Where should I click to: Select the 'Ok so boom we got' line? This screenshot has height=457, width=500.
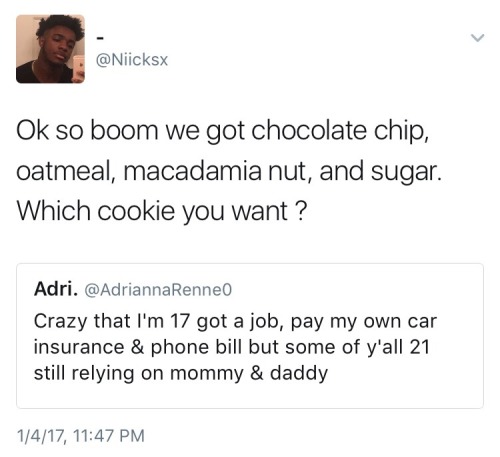pos(223,131)
